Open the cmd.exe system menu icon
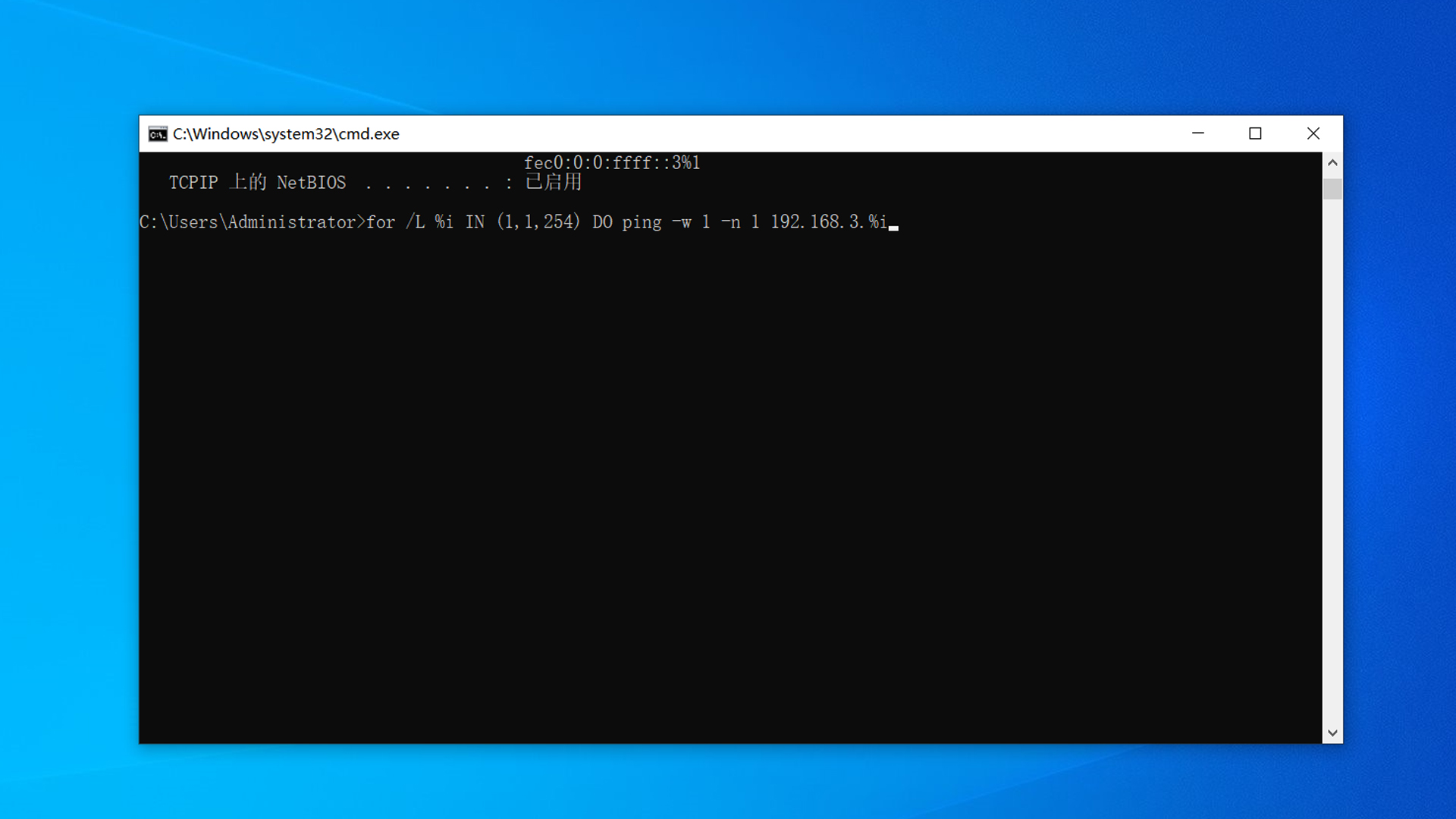 coord(158,134)
